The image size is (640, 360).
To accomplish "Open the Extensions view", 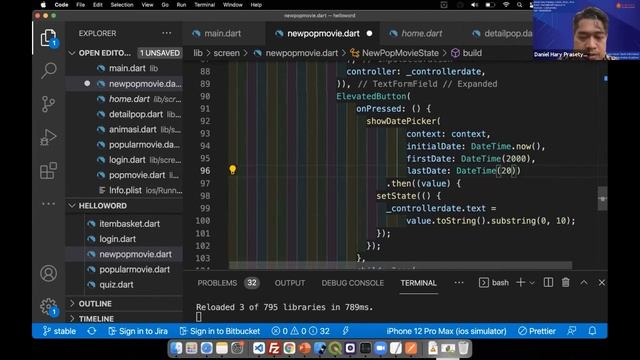I will pos(49,170).
